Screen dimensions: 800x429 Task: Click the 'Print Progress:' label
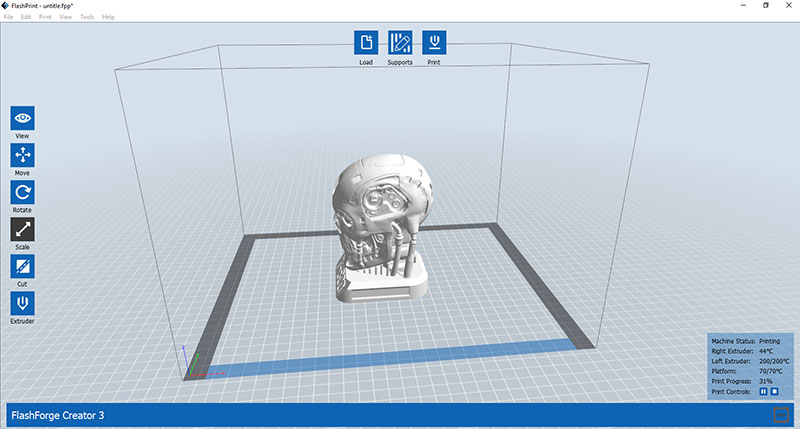[732, 381]
